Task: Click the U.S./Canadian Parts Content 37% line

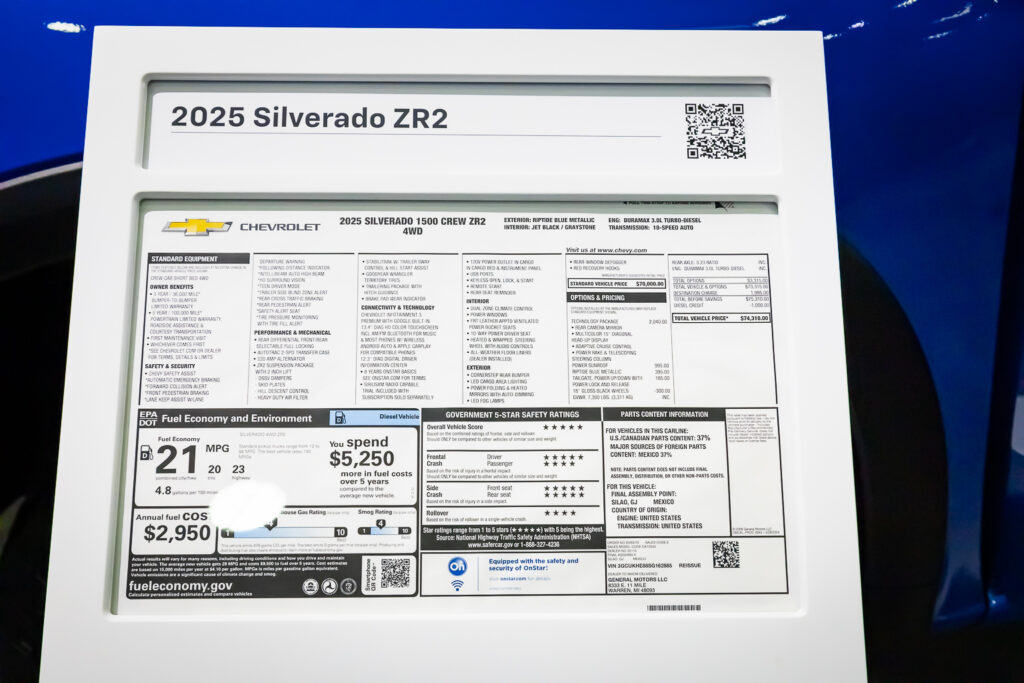Action: click(660, 438)
